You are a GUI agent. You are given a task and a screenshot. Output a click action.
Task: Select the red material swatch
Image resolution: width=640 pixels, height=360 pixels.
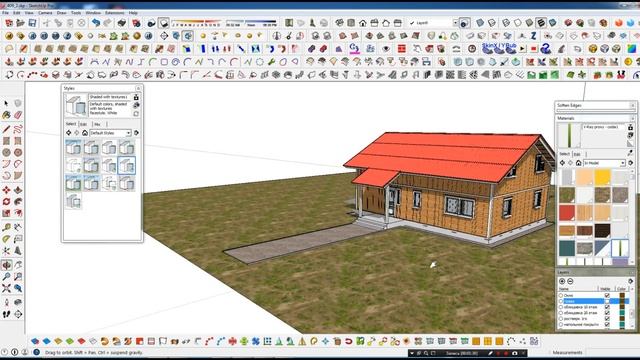point(567,213)
